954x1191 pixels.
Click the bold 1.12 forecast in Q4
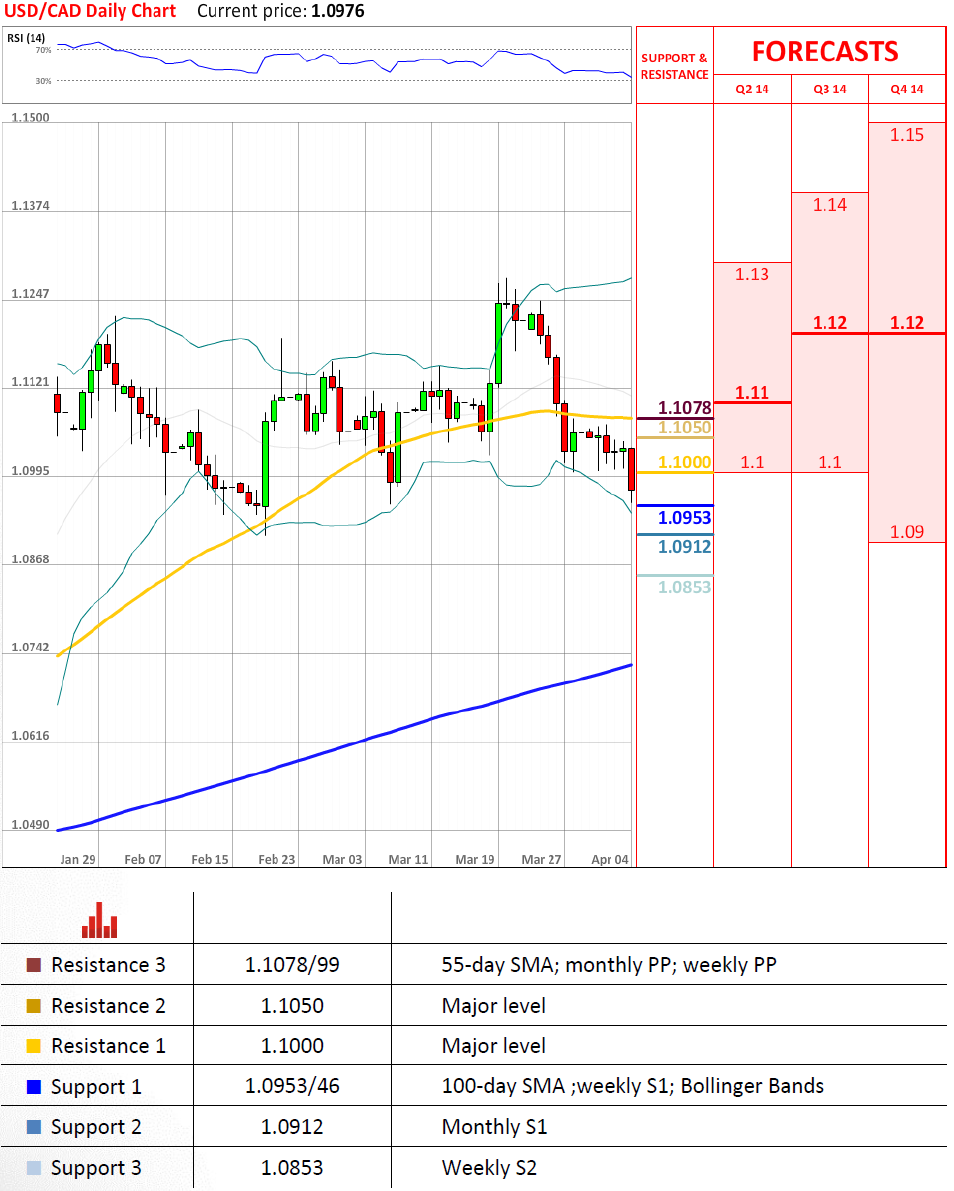click(x=907, y=323)
